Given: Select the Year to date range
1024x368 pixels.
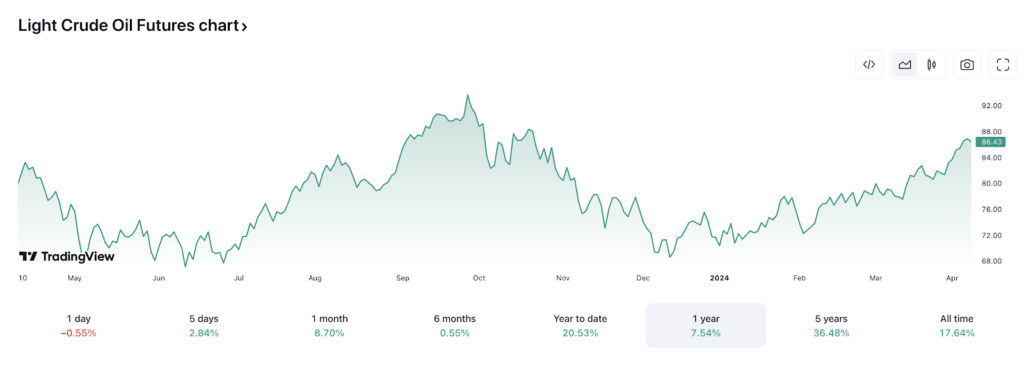Looking at the screenshot, I should point(580,326).
